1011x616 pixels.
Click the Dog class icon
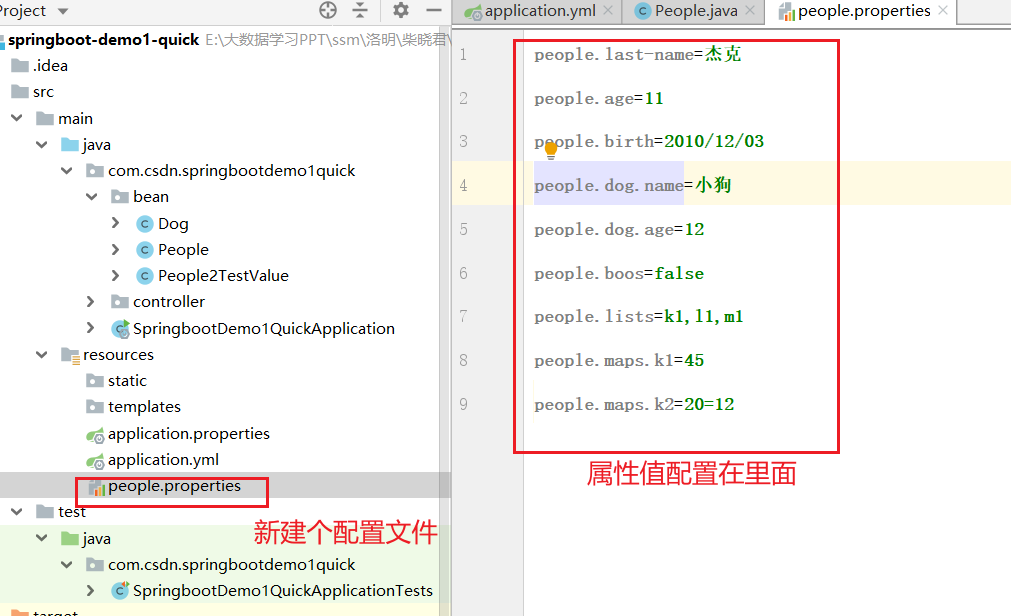tap(144, 224)
